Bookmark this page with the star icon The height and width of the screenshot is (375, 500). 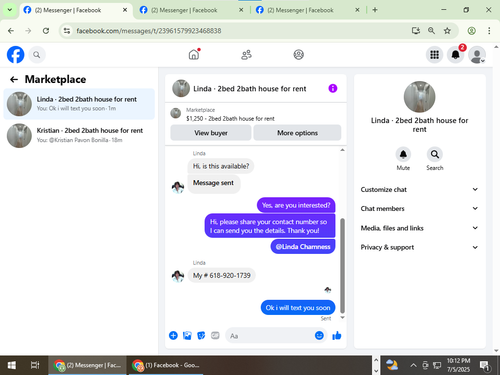[x=447, y=31]
